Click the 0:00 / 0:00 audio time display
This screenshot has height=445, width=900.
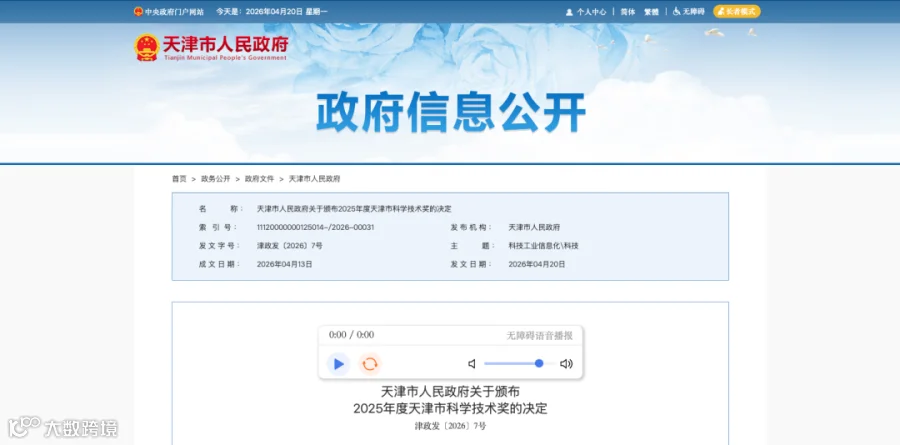351,335
